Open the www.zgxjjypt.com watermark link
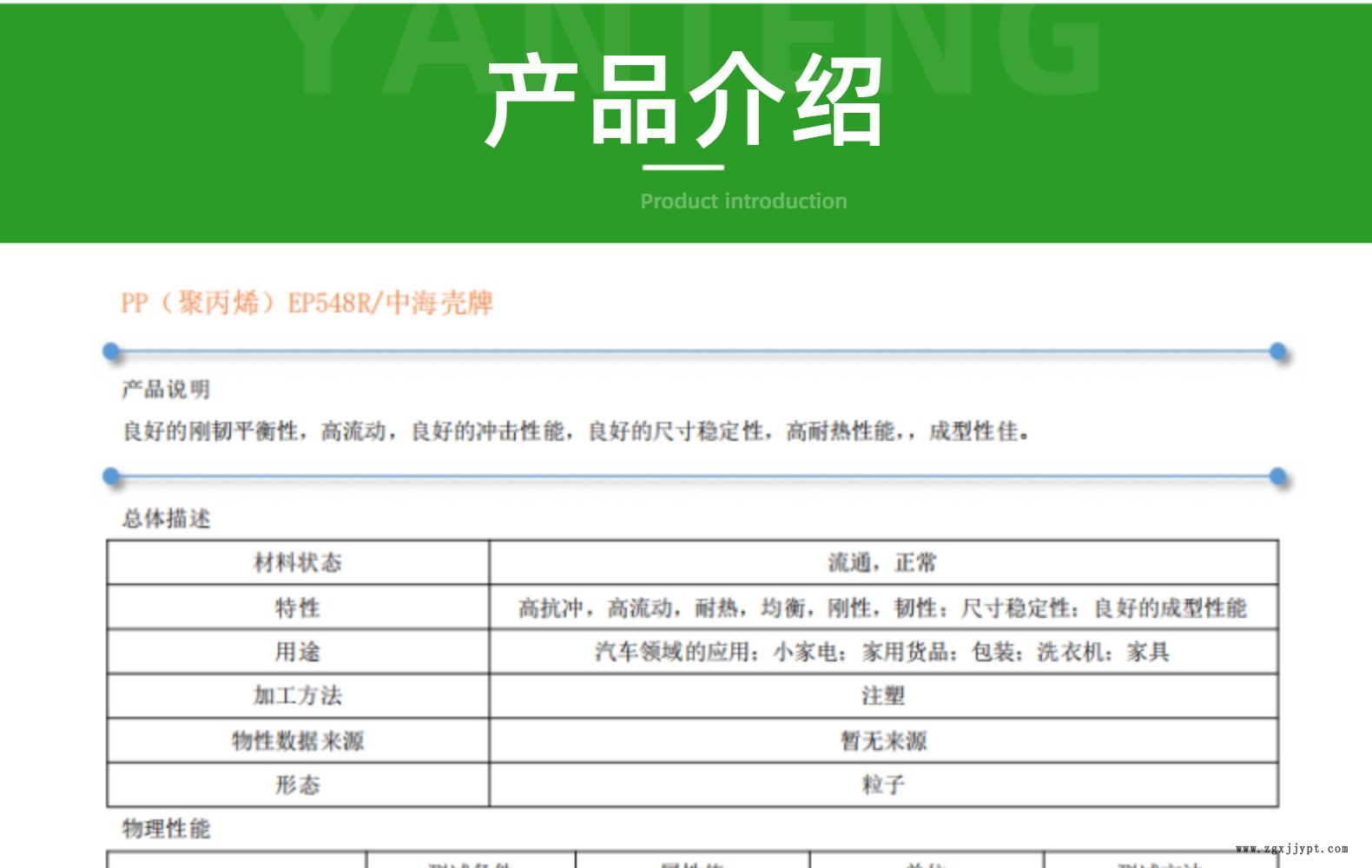Viewport: 1372px width, 868px height. tap(1291, 849)
